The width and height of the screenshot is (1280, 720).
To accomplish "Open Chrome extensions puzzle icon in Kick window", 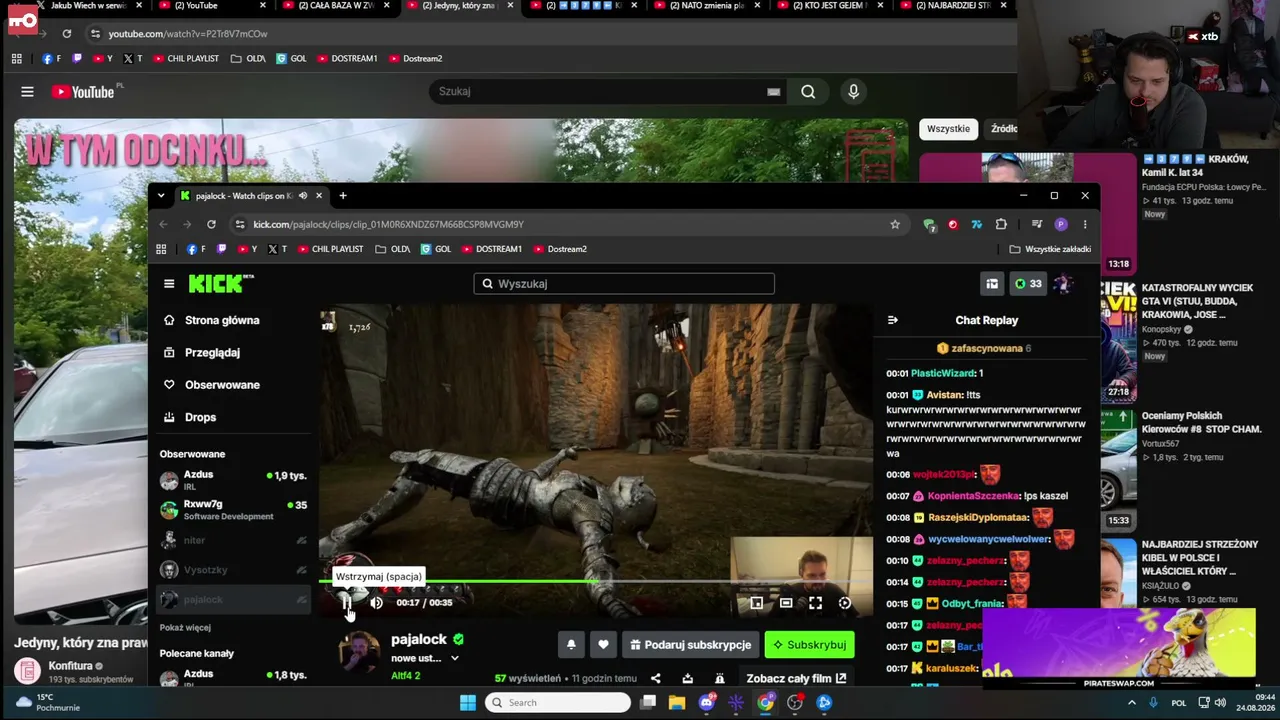I will click(1001, 225).
